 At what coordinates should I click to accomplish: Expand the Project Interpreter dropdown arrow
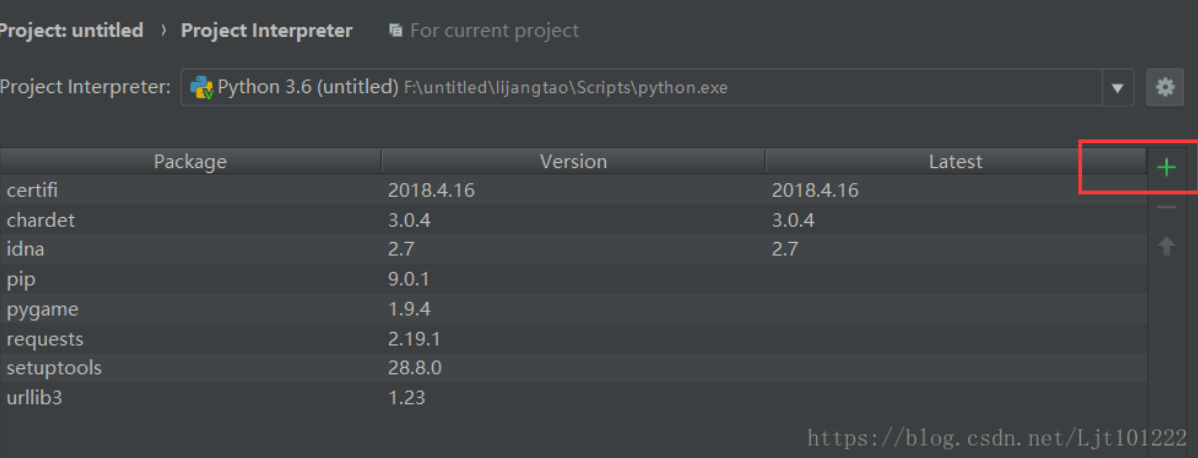pos(1117,88)
